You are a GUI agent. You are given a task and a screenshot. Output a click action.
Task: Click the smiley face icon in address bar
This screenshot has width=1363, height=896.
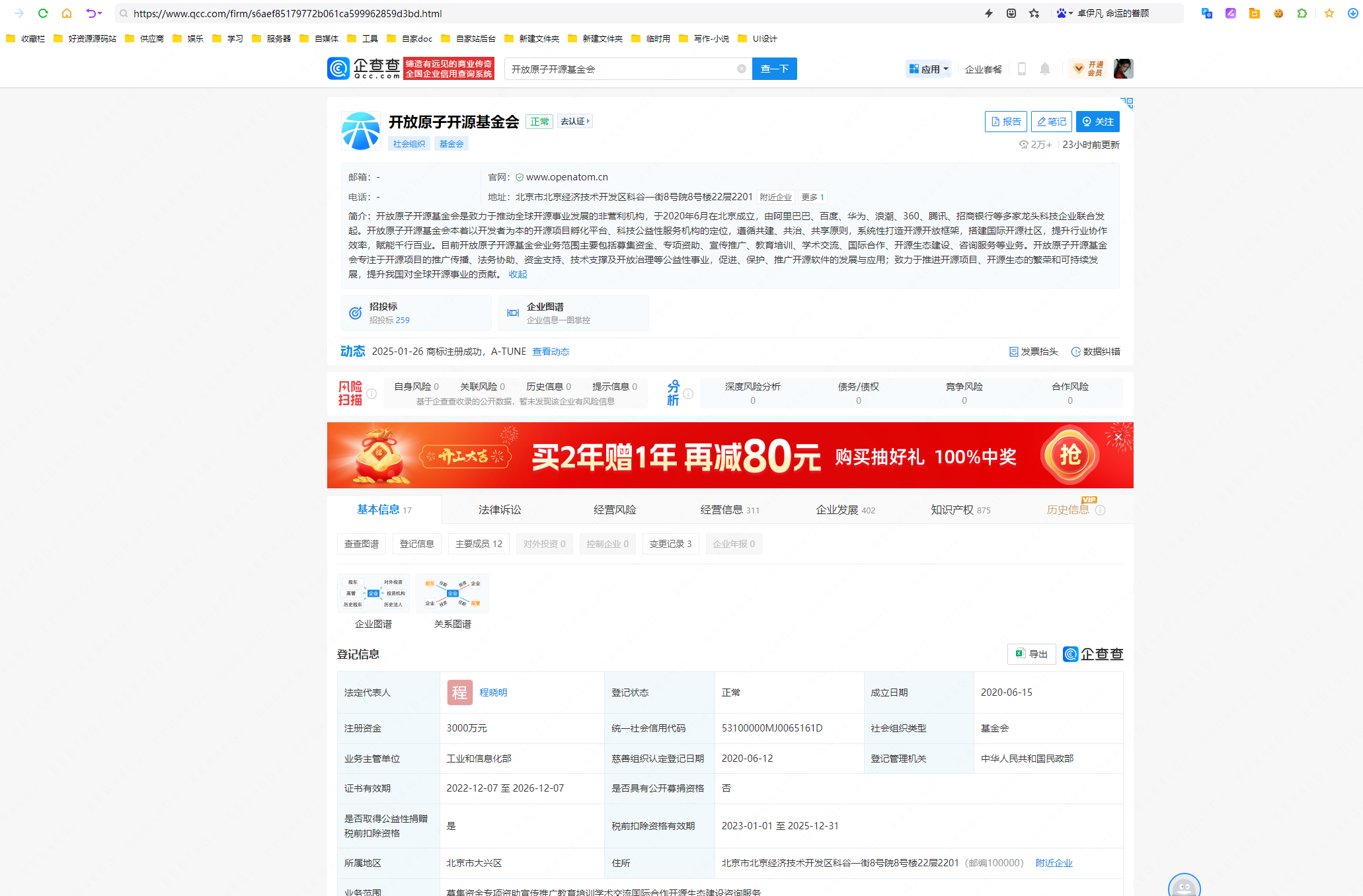pos(1011,13)
